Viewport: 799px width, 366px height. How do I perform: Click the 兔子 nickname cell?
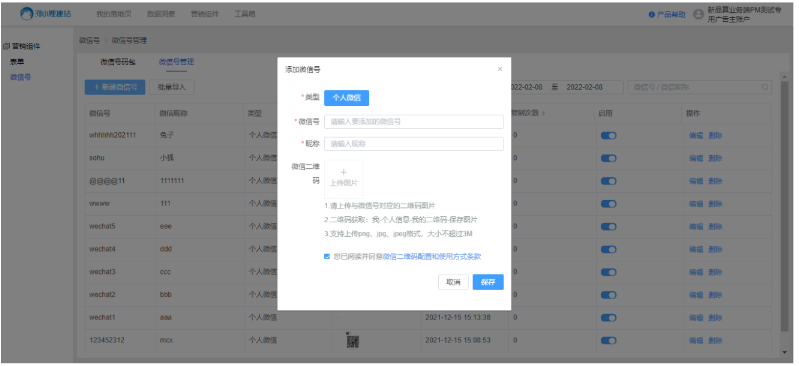167,136
